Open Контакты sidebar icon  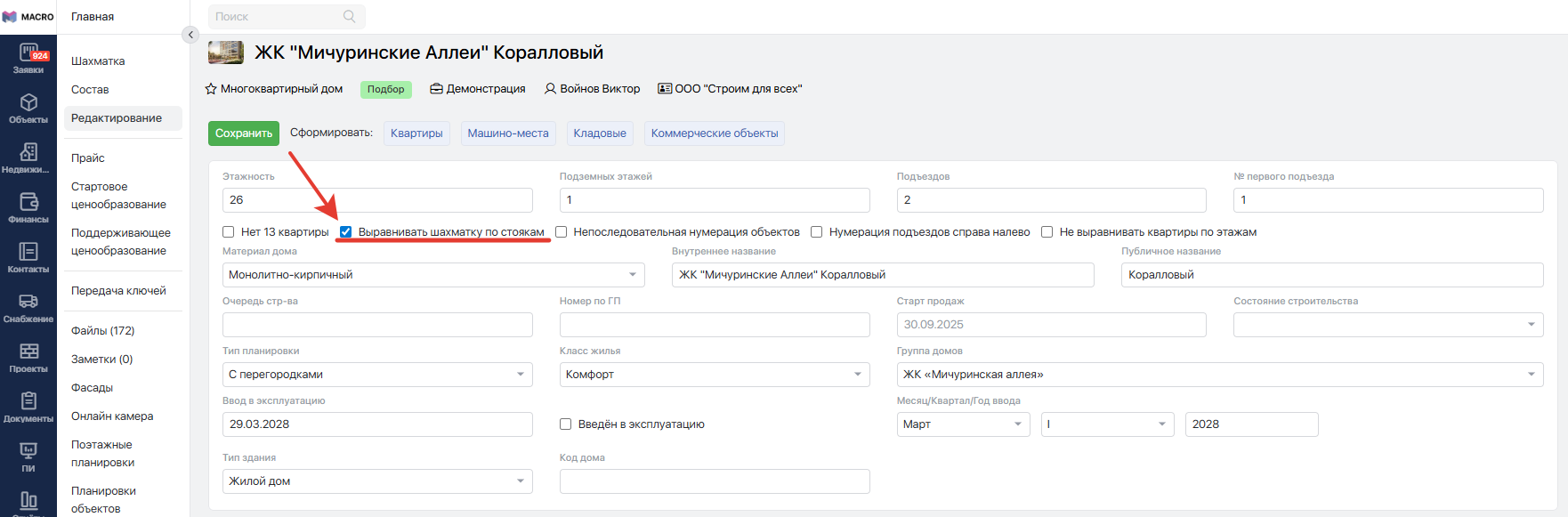pos(28,258)
